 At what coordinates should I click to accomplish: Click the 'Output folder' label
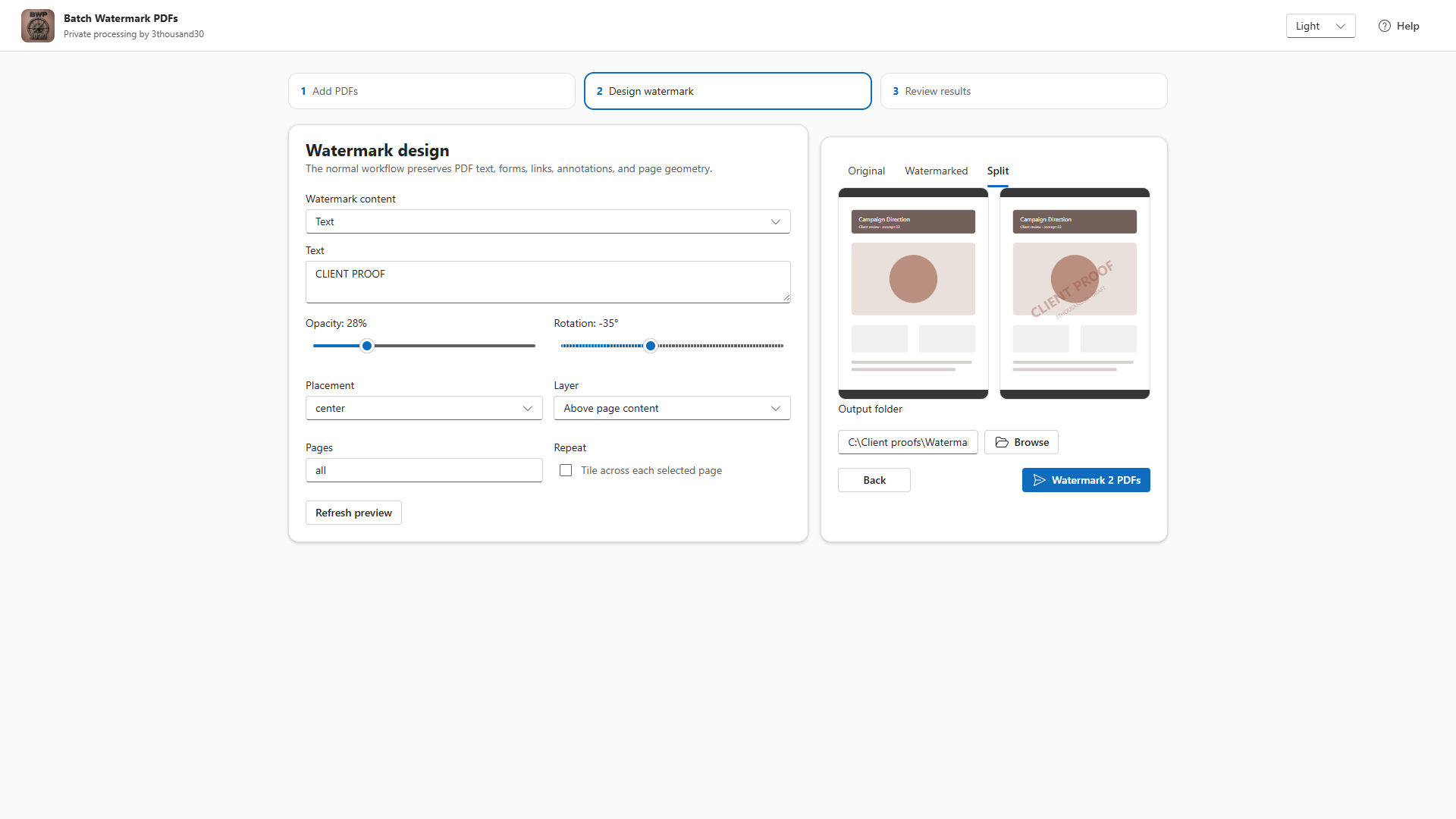pos(870,409)
